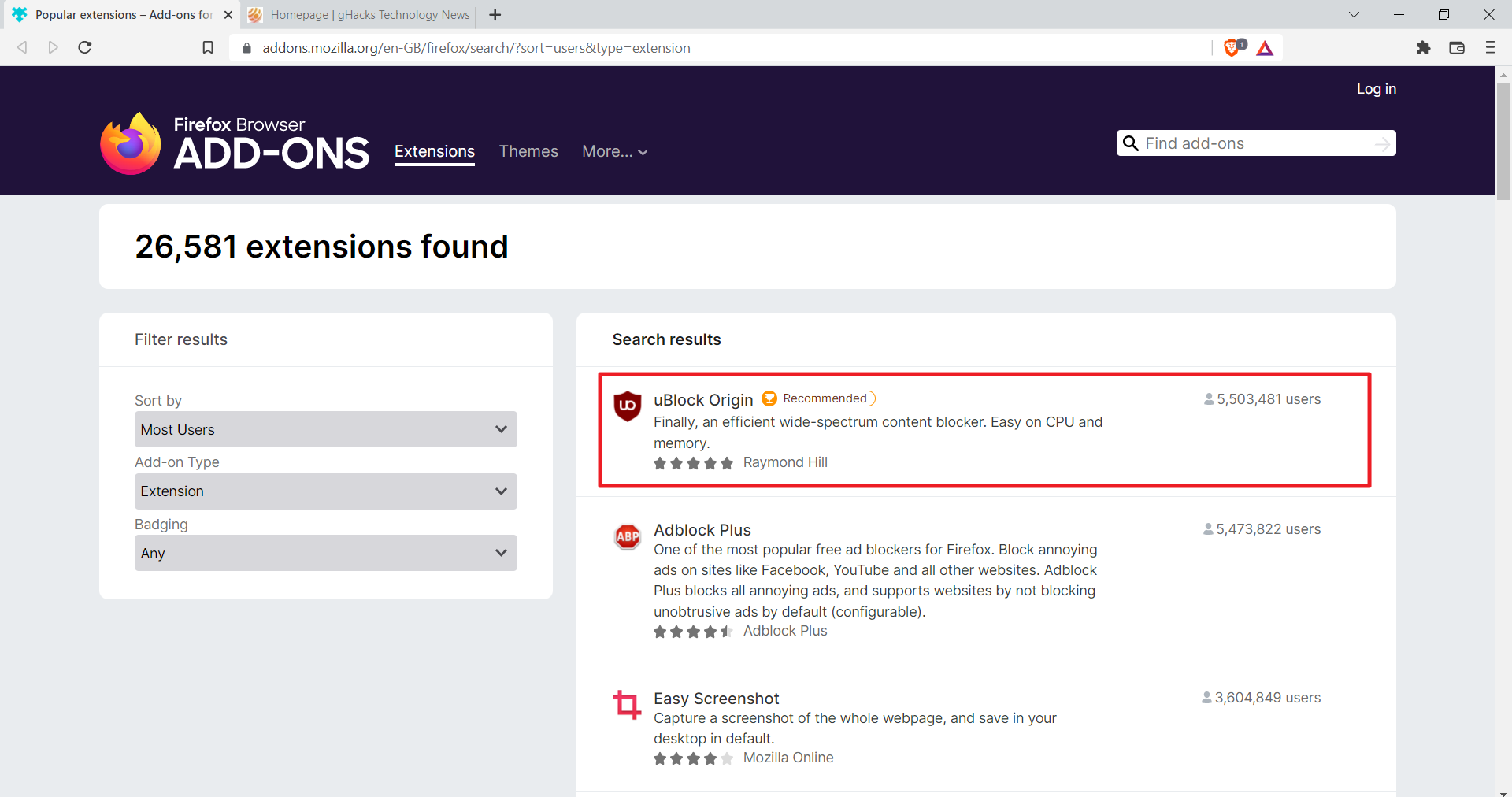Click the Recommended badge on uBlock Origin
Image resolution: width=1512 pixels, height=797 pixels.
[818, 398]
